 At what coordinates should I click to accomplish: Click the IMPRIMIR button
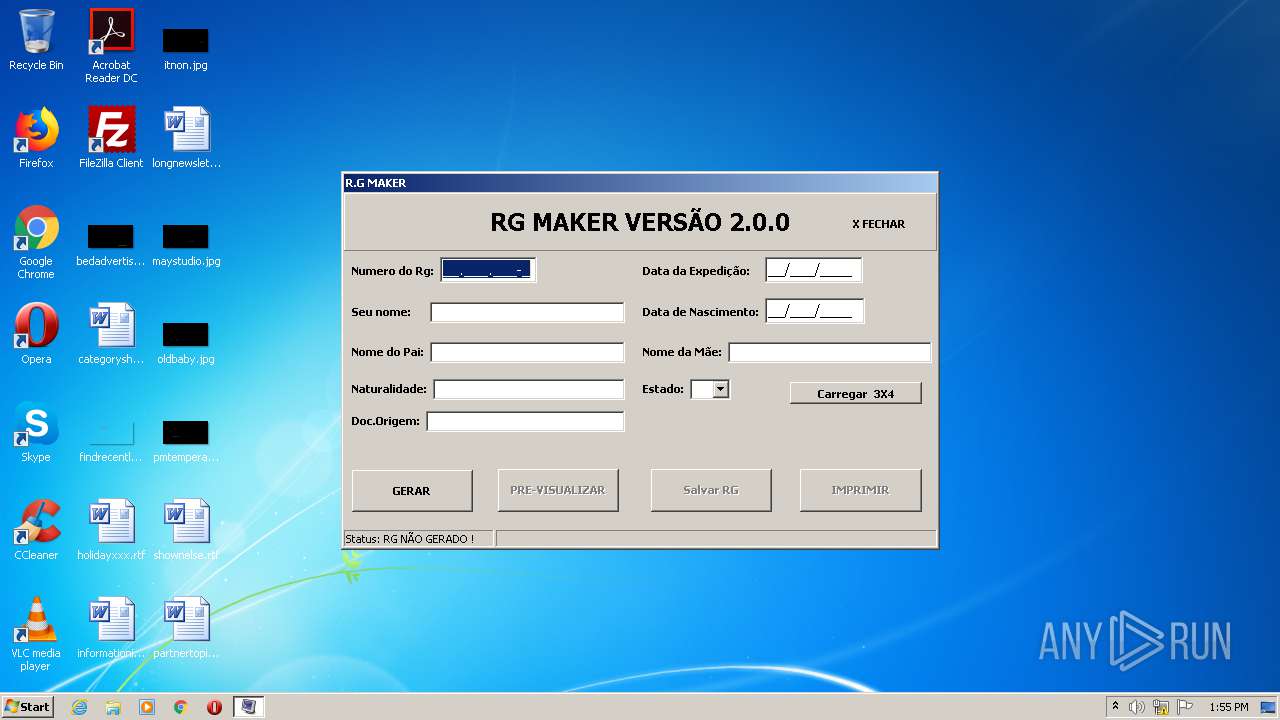(x=860, y=490)
